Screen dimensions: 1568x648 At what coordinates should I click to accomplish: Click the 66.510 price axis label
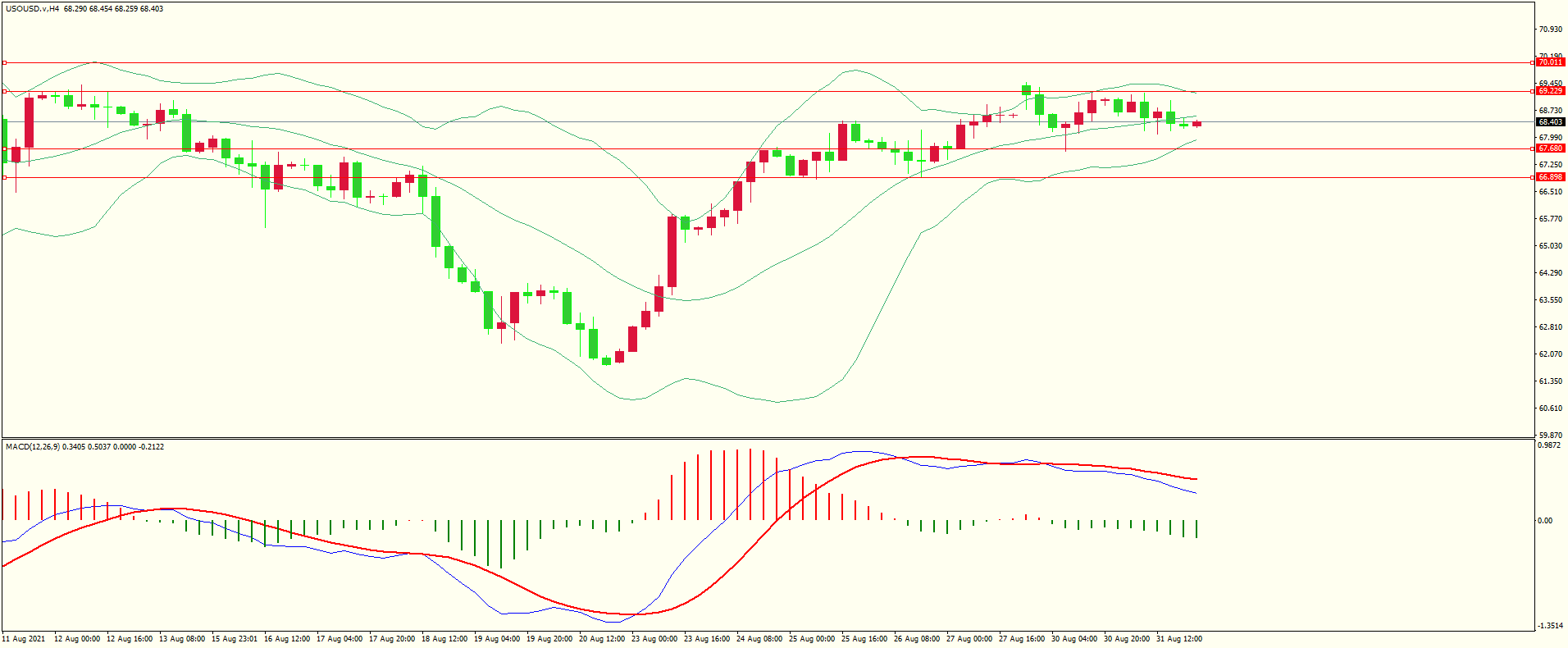[1550, 192]
